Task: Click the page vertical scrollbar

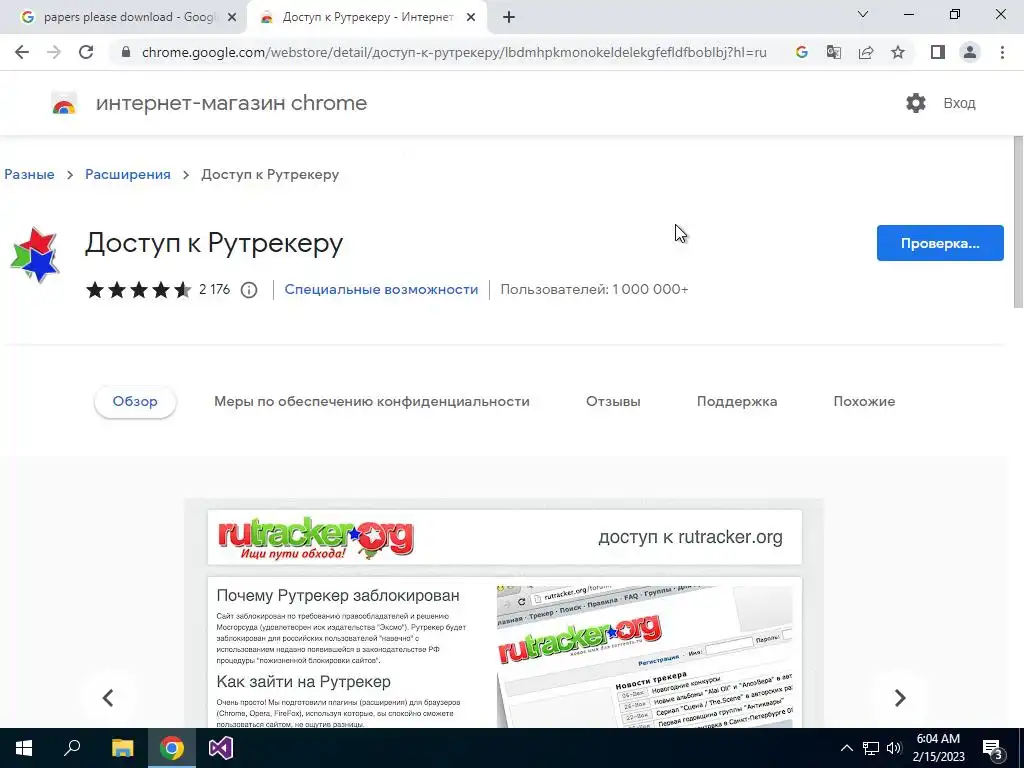Action: 1017,222
